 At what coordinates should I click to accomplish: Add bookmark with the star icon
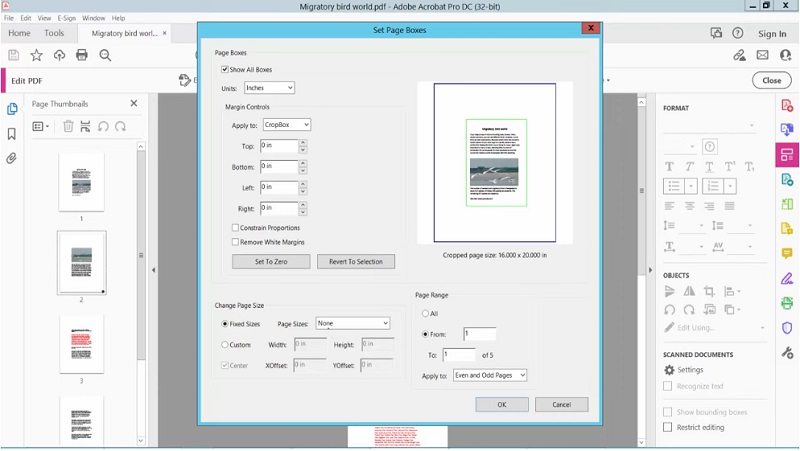point(36,55)
